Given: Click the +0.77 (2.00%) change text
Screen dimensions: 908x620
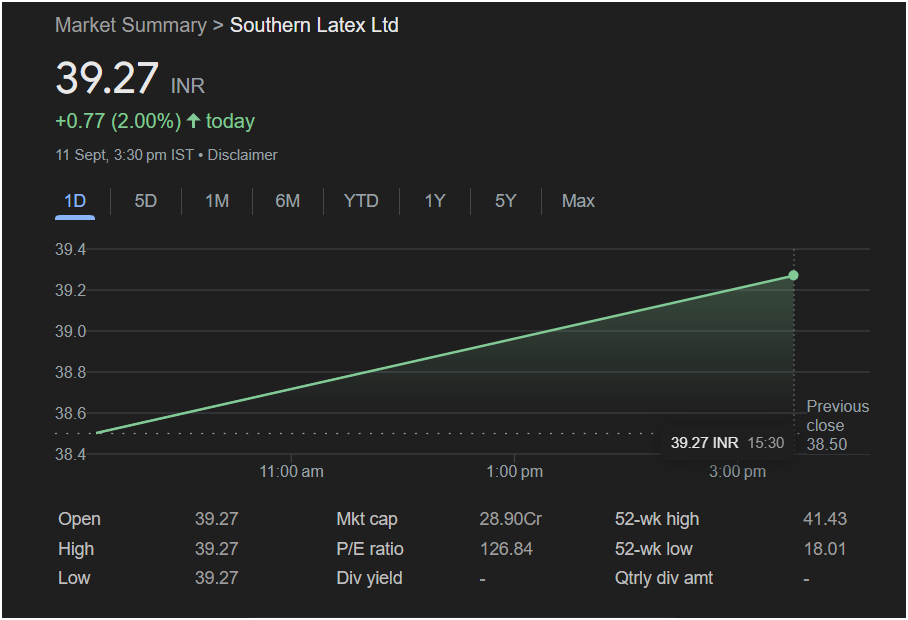Looking at the screenshot, I should (118, 121).
